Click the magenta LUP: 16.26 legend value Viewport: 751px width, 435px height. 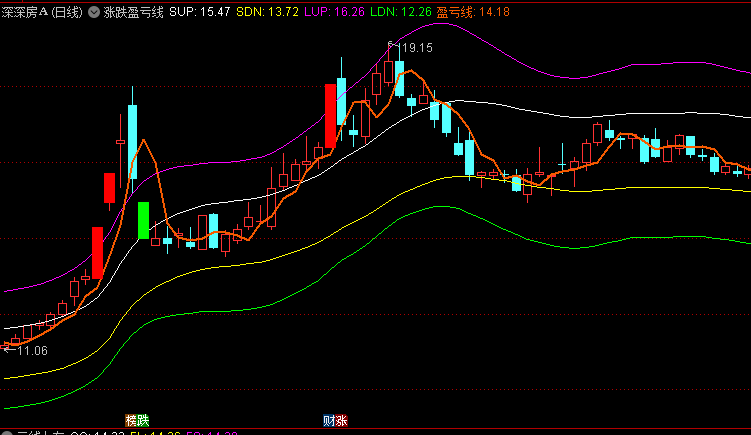pos(334,12)
